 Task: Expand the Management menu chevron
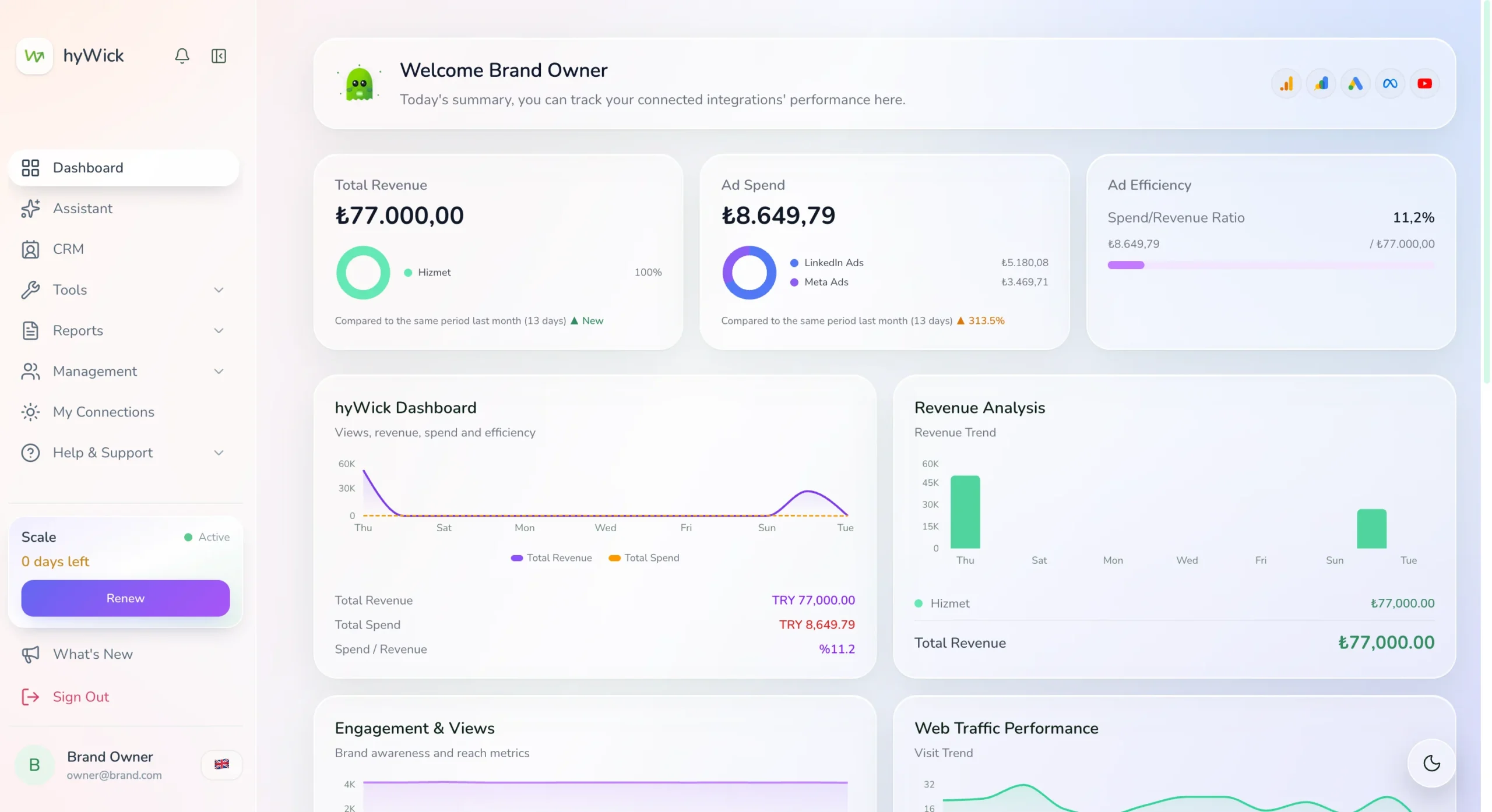point(219,372)
